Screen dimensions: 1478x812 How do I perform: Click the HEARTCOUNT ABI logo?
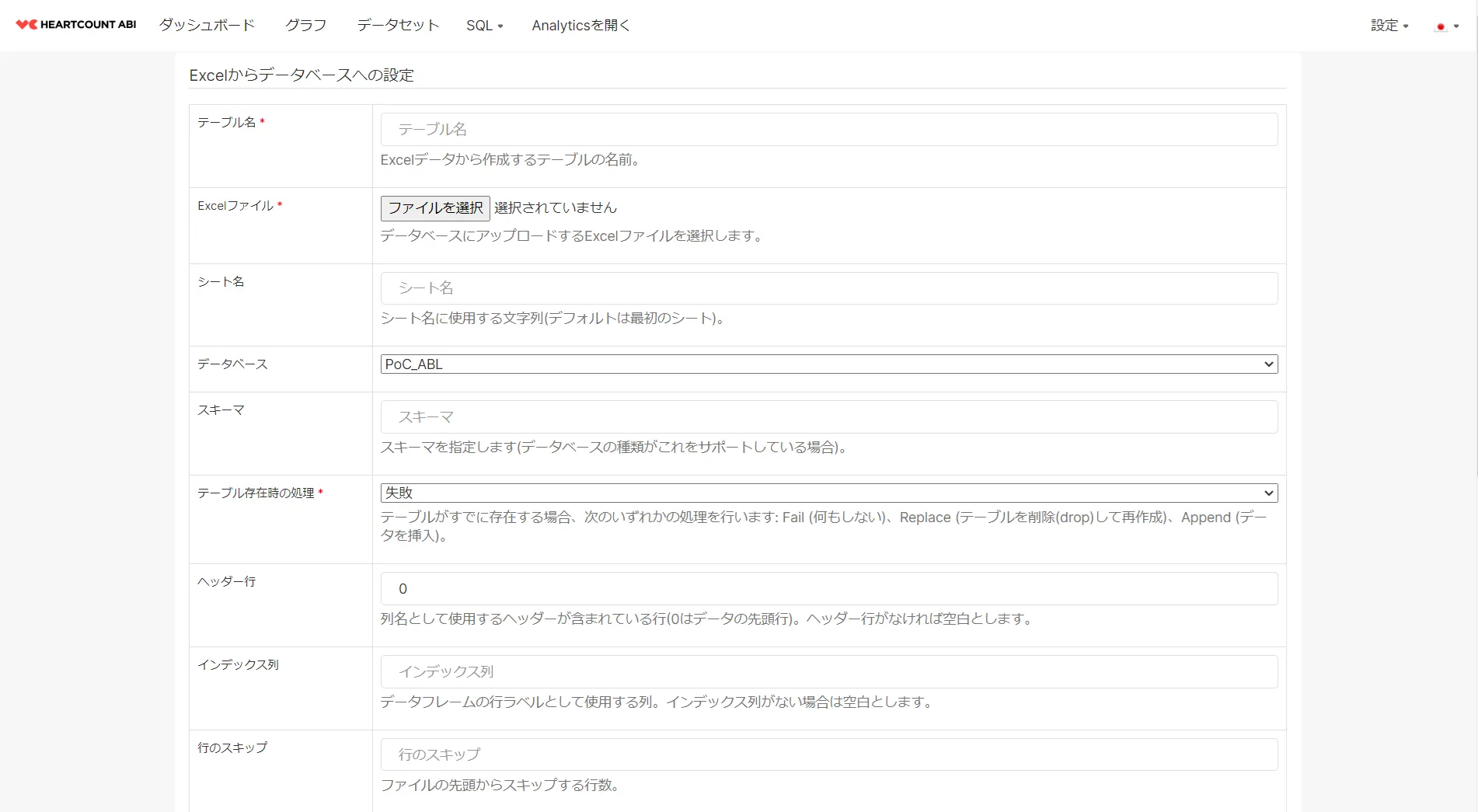click(76, 25)
